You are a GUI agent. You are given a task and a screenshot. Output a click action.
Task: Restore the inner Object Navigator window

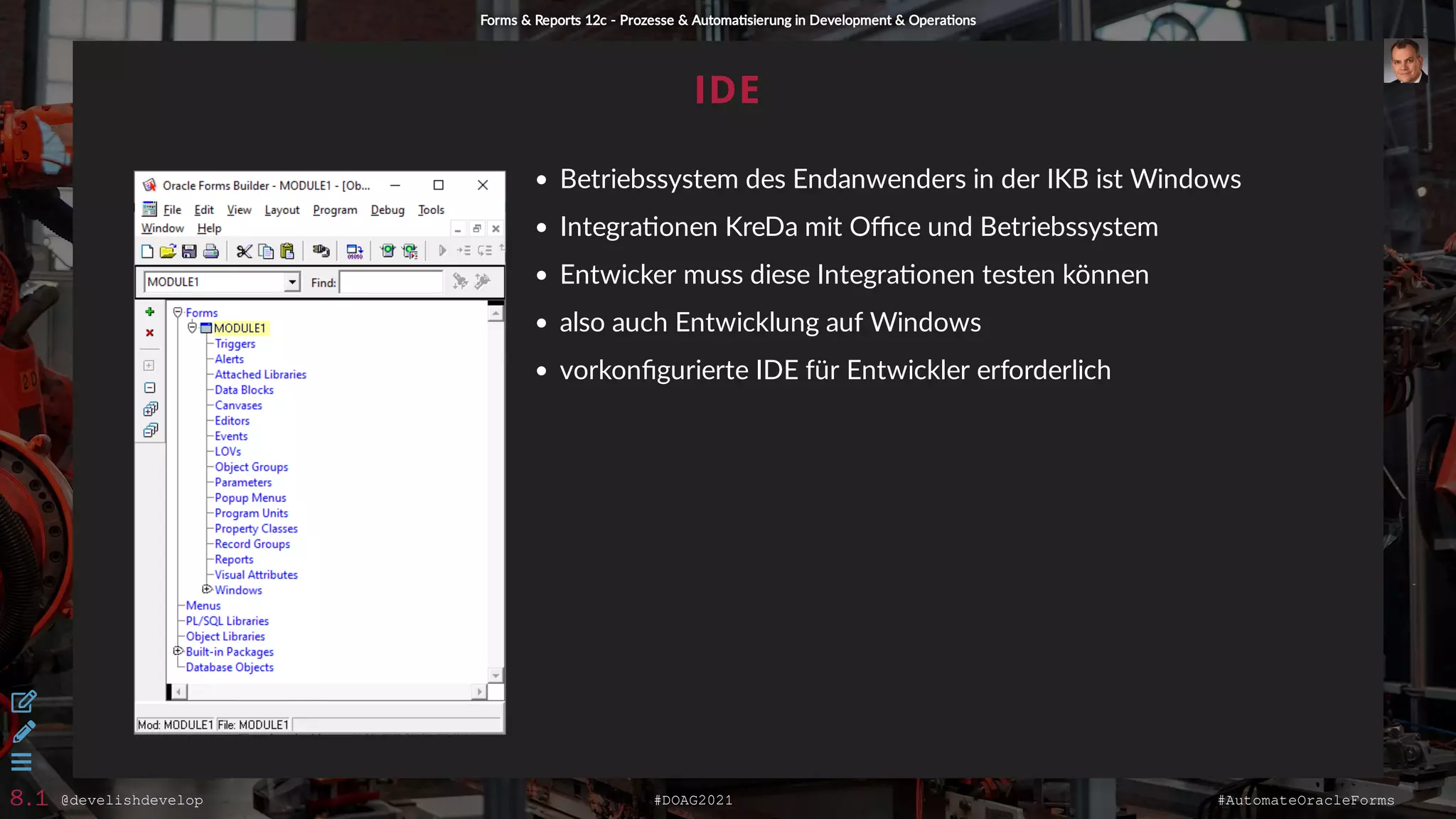pos(477,228)
